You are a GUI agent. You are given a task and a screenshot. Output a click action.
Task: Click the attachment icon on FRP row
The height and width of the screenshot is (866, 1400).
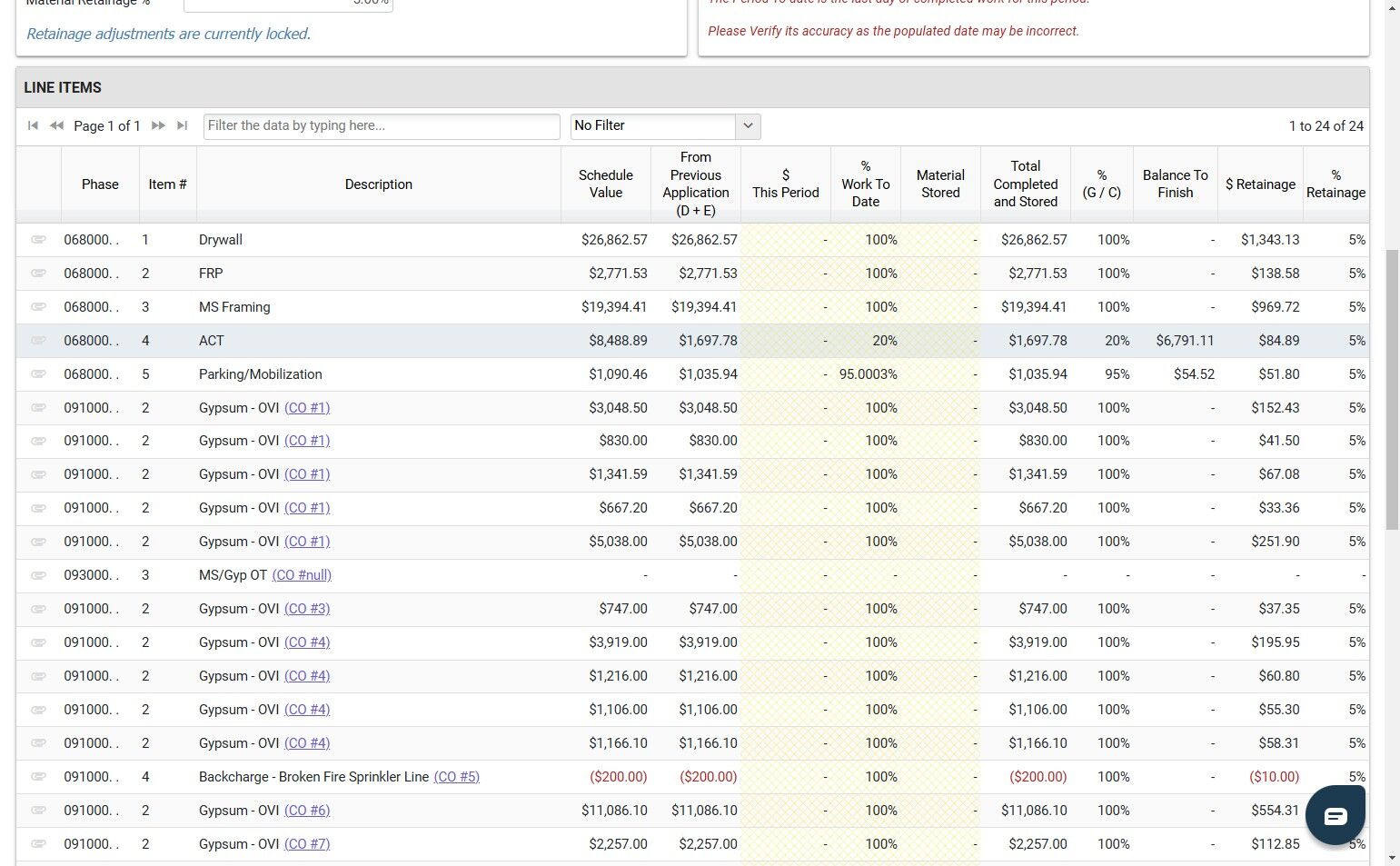click(38, 274)
